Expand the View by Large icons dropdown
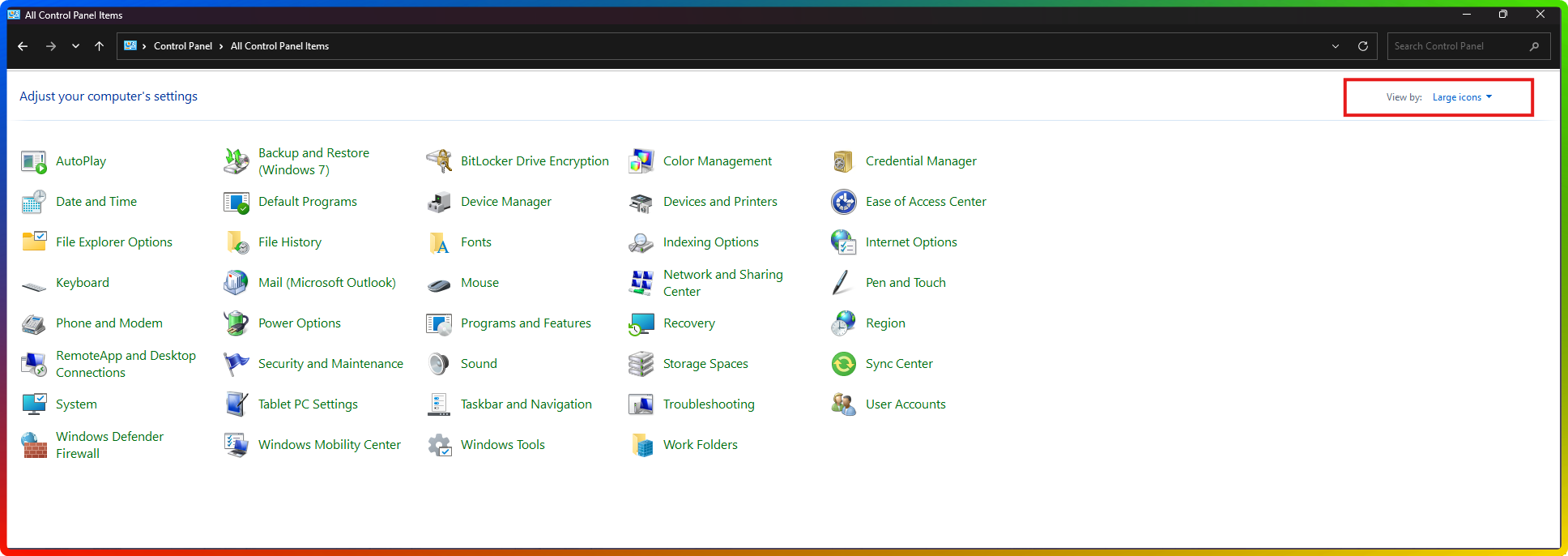1568x556 pixels. pos(1462,97)
